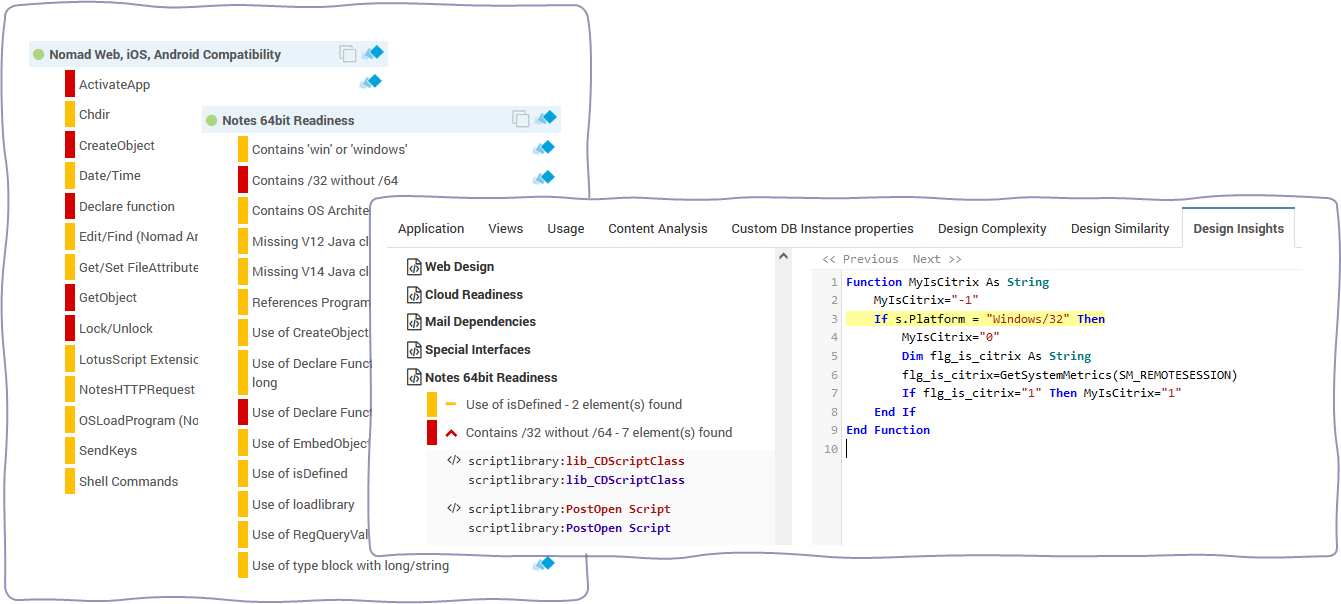Open the Usage tab
This screenshot has height=604, width=1341.
tap(566, 229)
